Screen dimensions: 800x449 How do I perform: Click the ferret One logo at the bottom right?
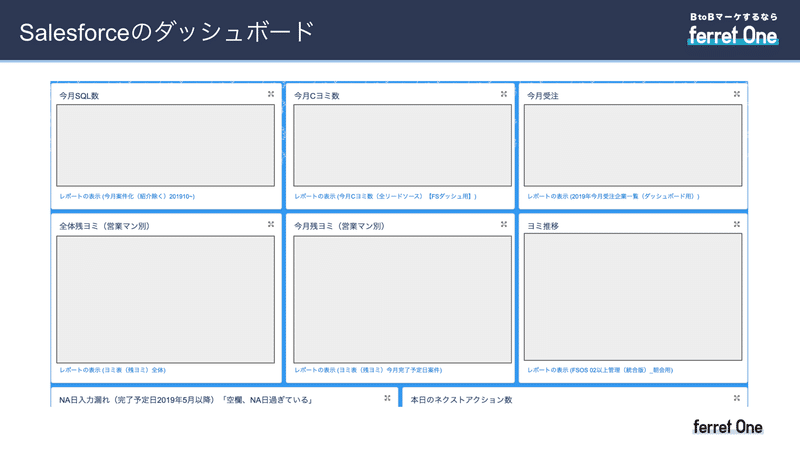coord(728,427)
